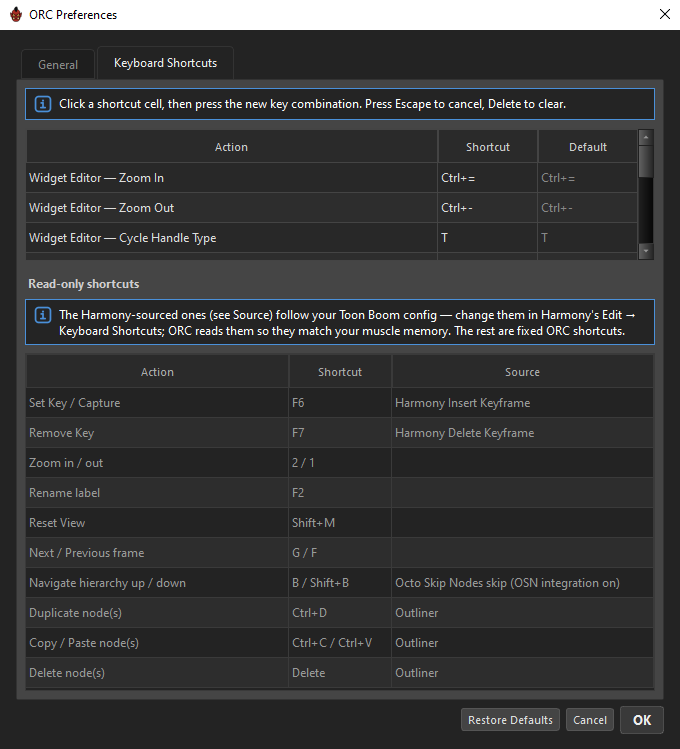Click the info icon in the shortcut cell hint

point(42,104)
